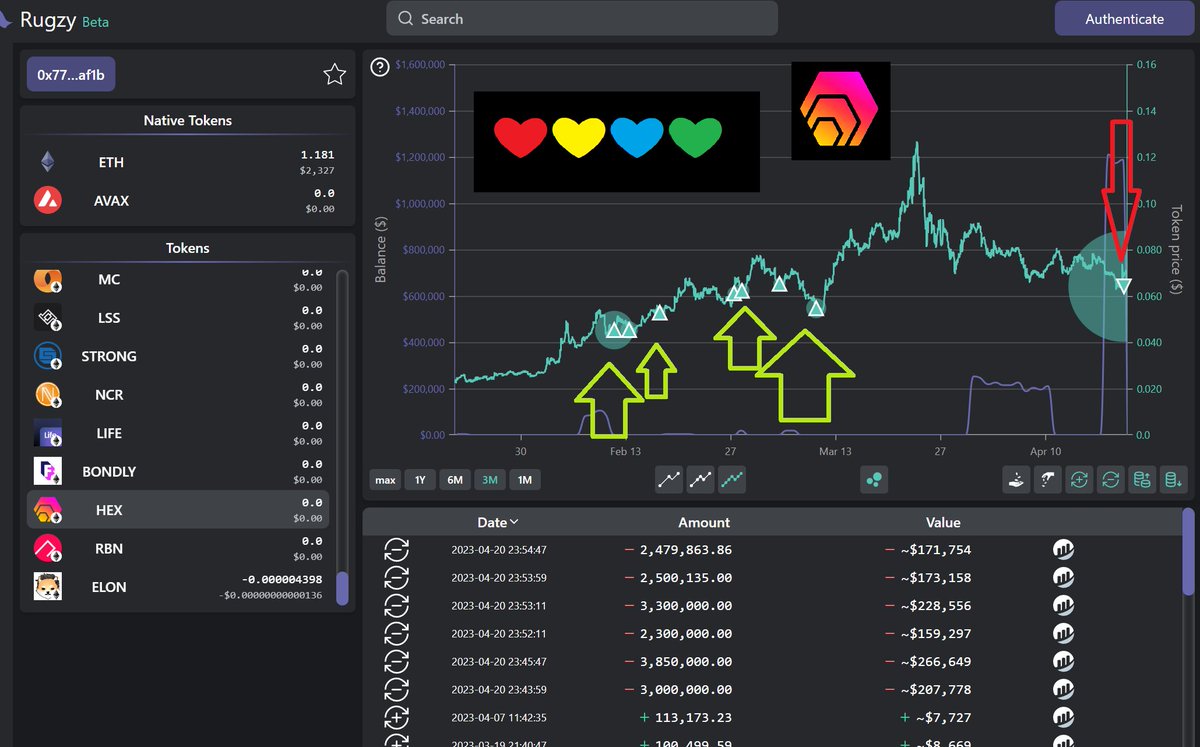Click the hand-with-coins filter icon
This screenshot has width=1200, height=747.
click(x=1016, y=479)
